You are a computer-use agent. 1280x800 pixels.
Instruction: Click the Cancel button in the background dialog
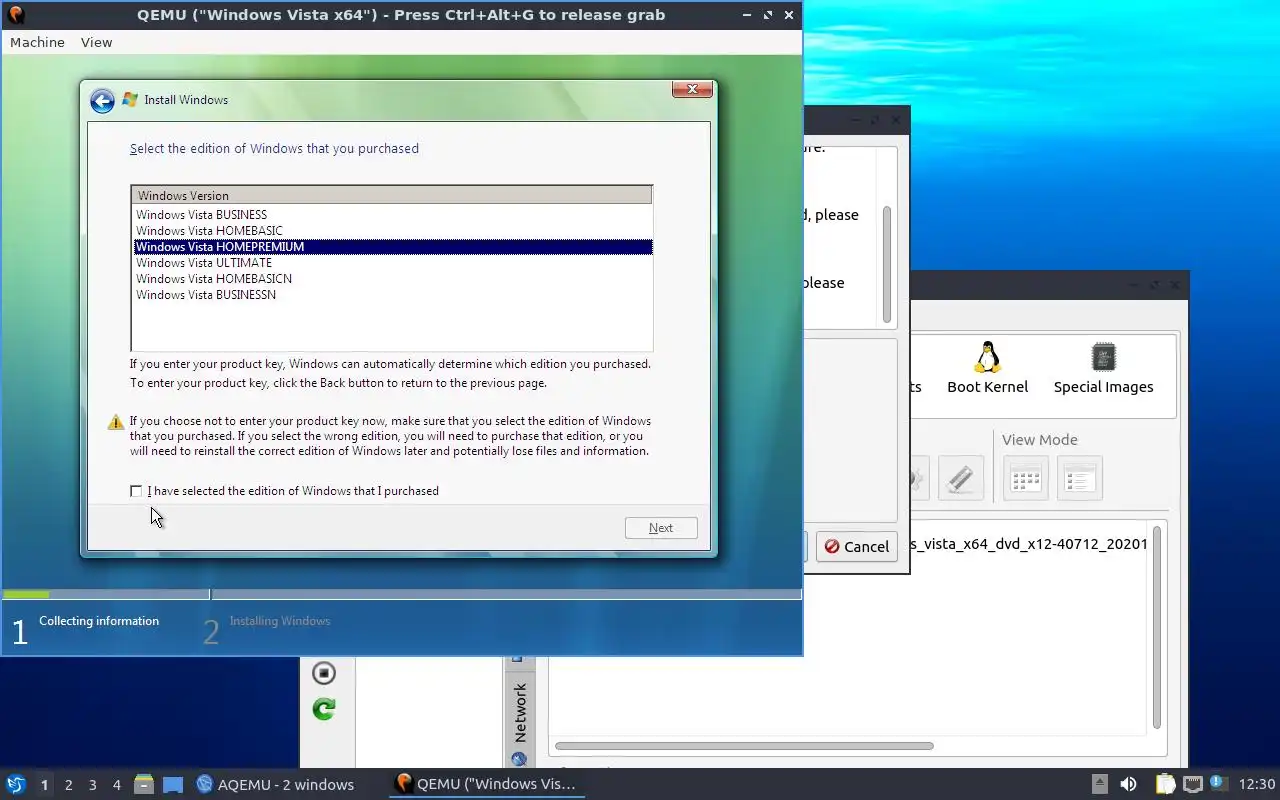[x=857, y=547]
